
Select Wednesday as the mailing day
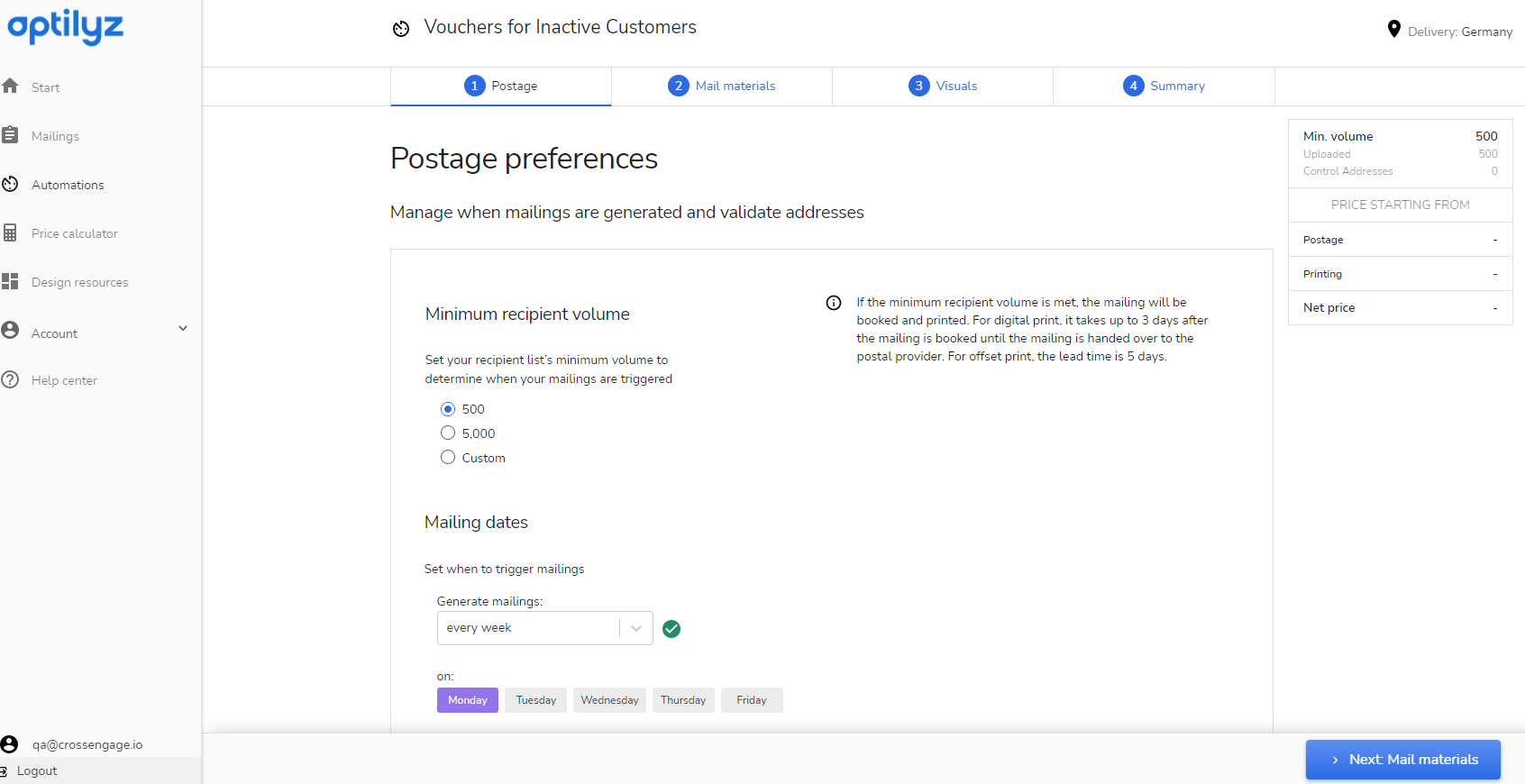coord(609,700)
